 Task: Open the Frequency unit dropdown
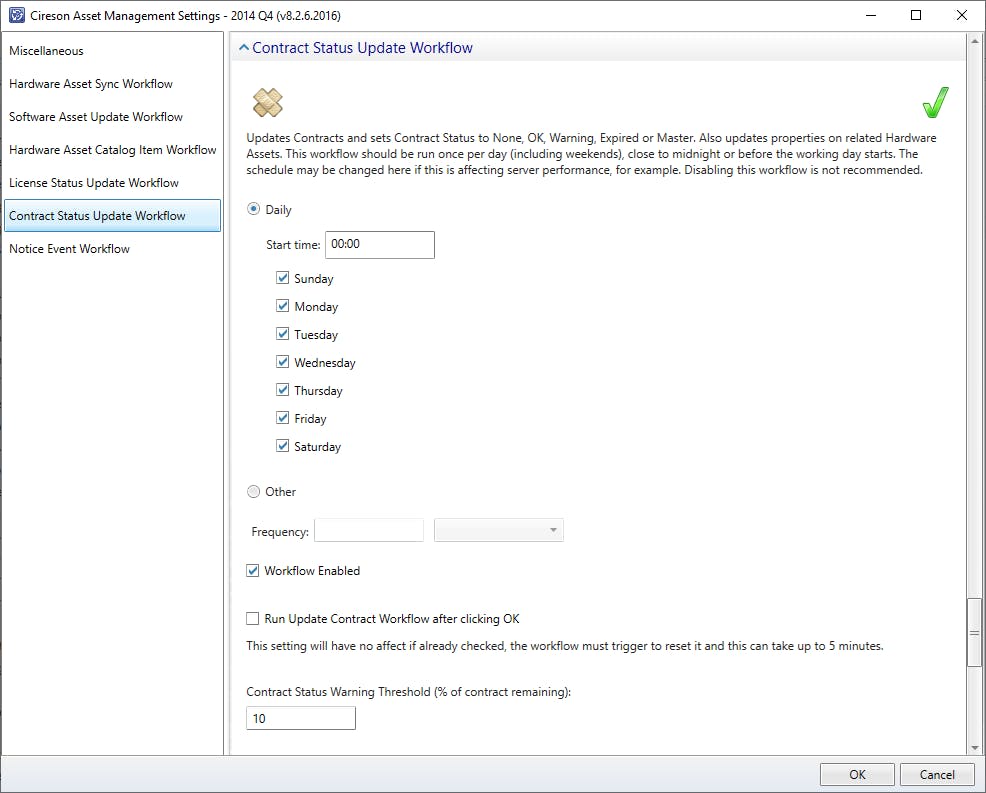[499, 531]
